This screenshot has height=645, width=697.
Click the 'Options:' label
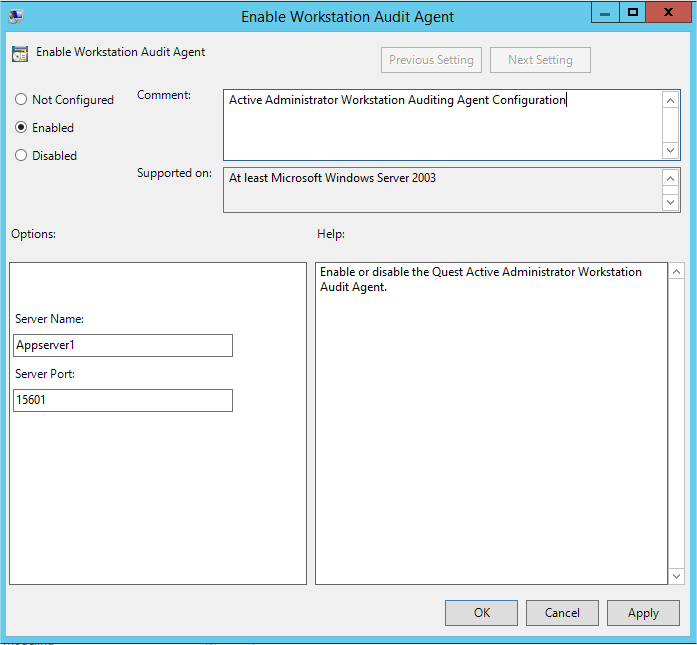pyautogui.click(x=33, y=234)
